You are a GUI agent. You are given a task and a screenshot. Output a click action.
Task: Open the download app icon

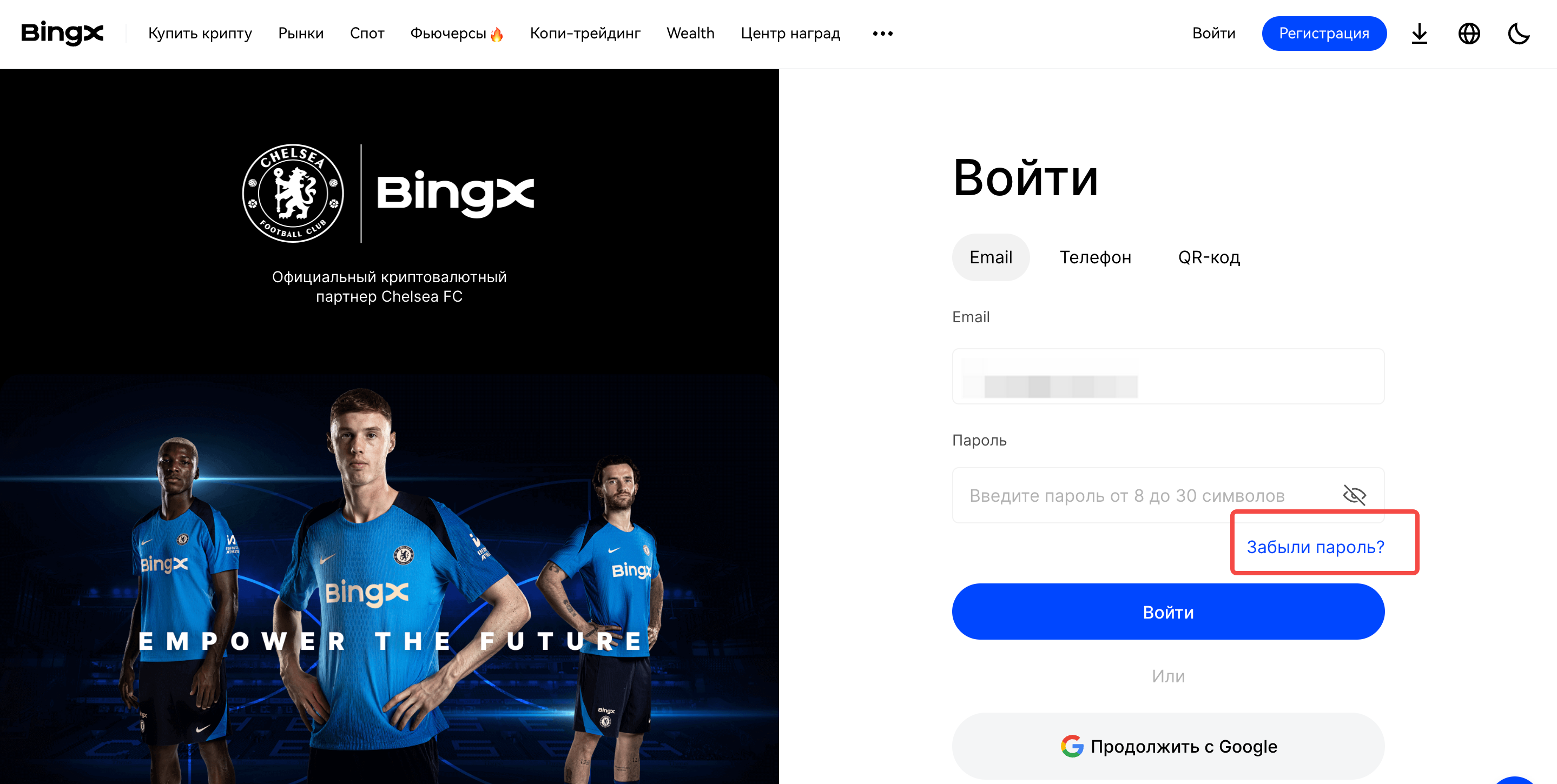(1419, 33)
